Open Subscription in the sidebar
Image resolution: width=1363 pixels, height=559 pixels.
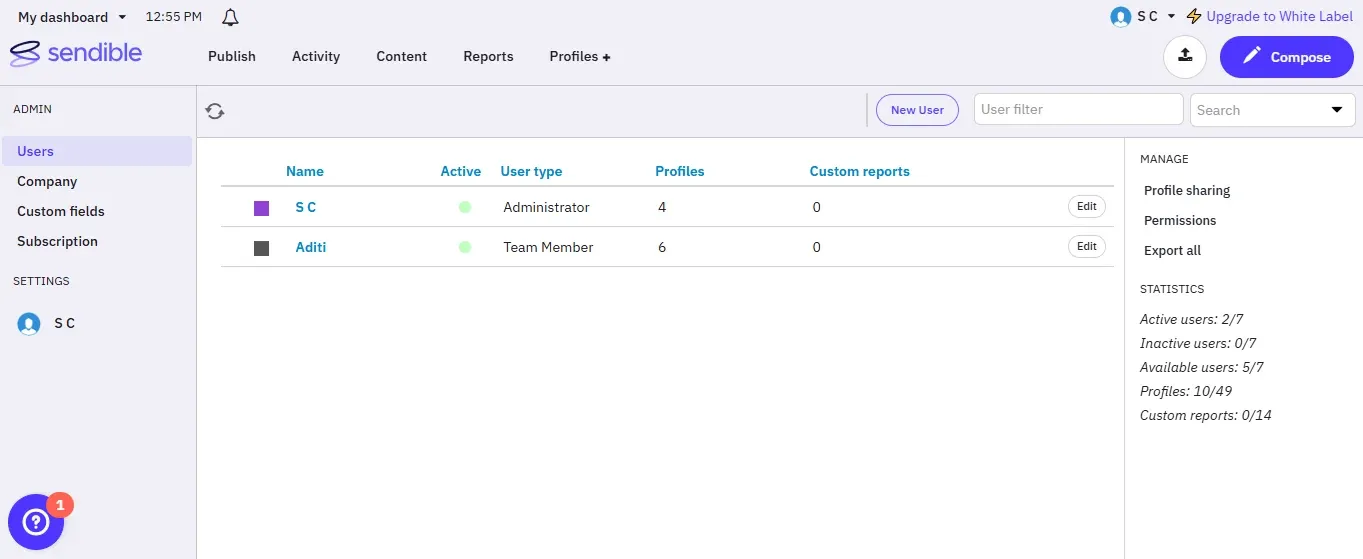coord(57,241)
